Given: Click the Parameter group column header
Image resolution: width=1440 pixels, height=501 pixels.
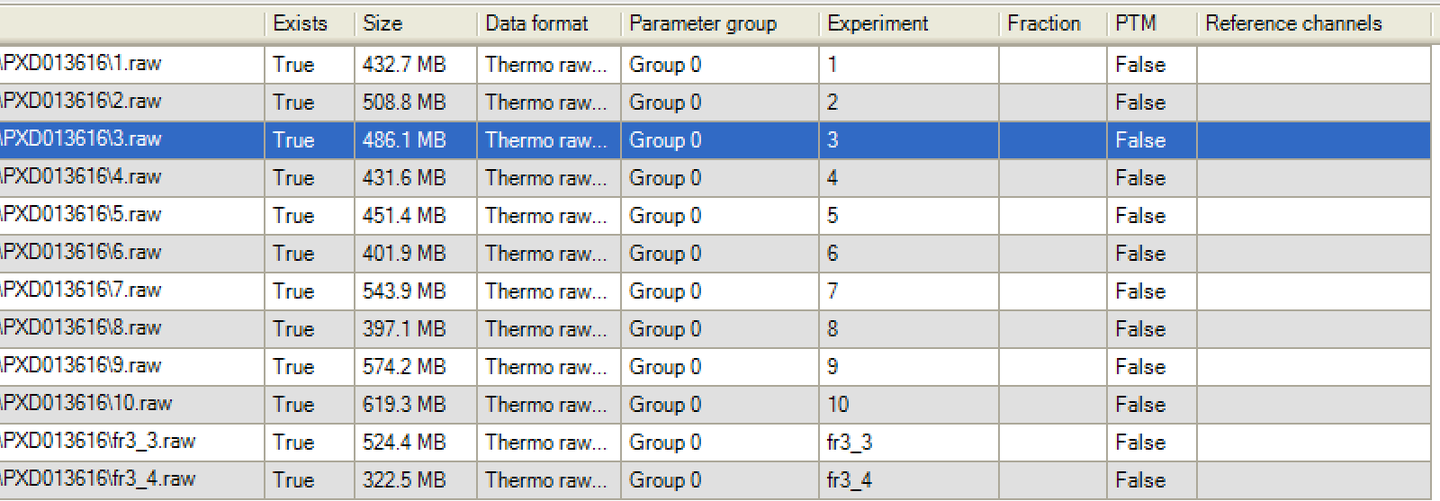Looking at the screenshot, I should pos(702,24).
